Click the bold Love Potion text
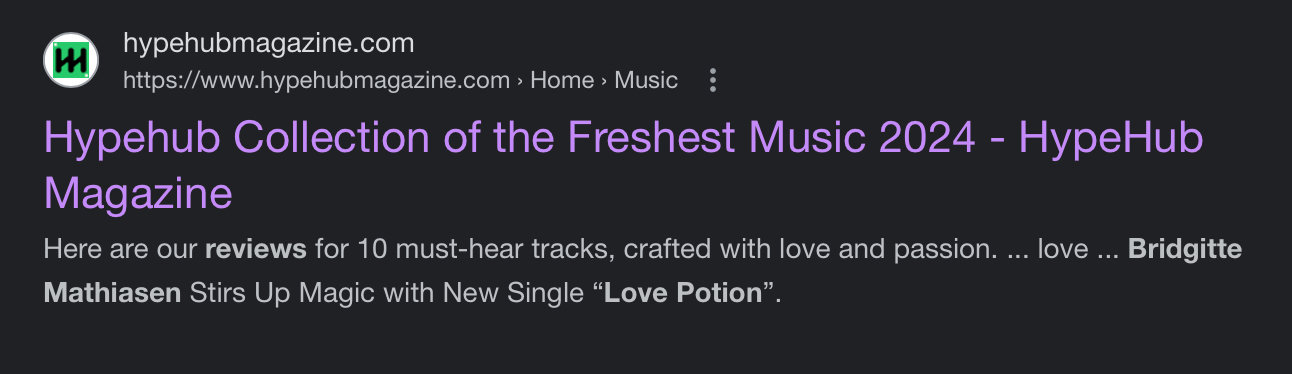 click(x=683, y=295)
